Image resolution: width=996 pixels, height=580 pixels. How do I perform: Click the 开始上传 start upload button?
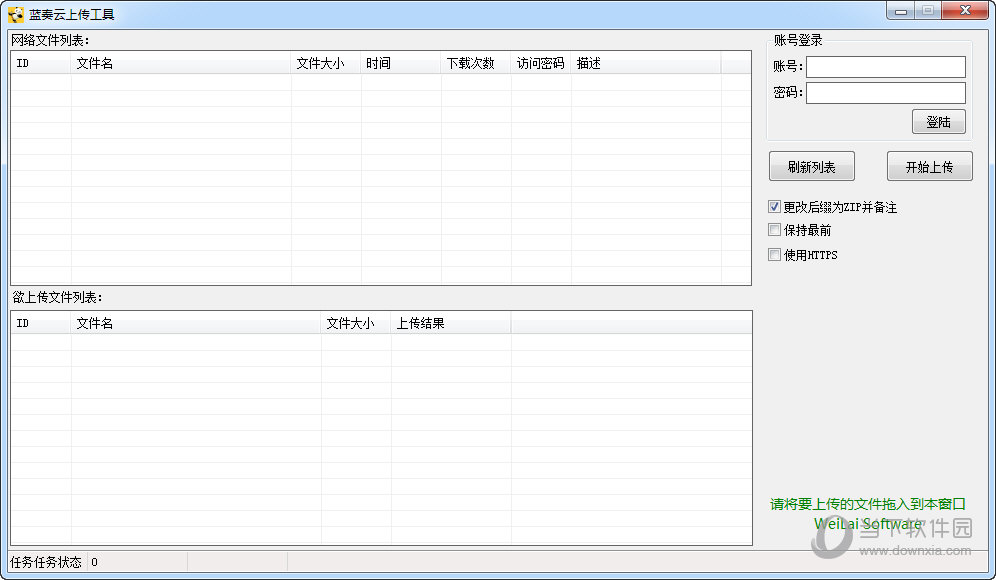pos(929,166)
